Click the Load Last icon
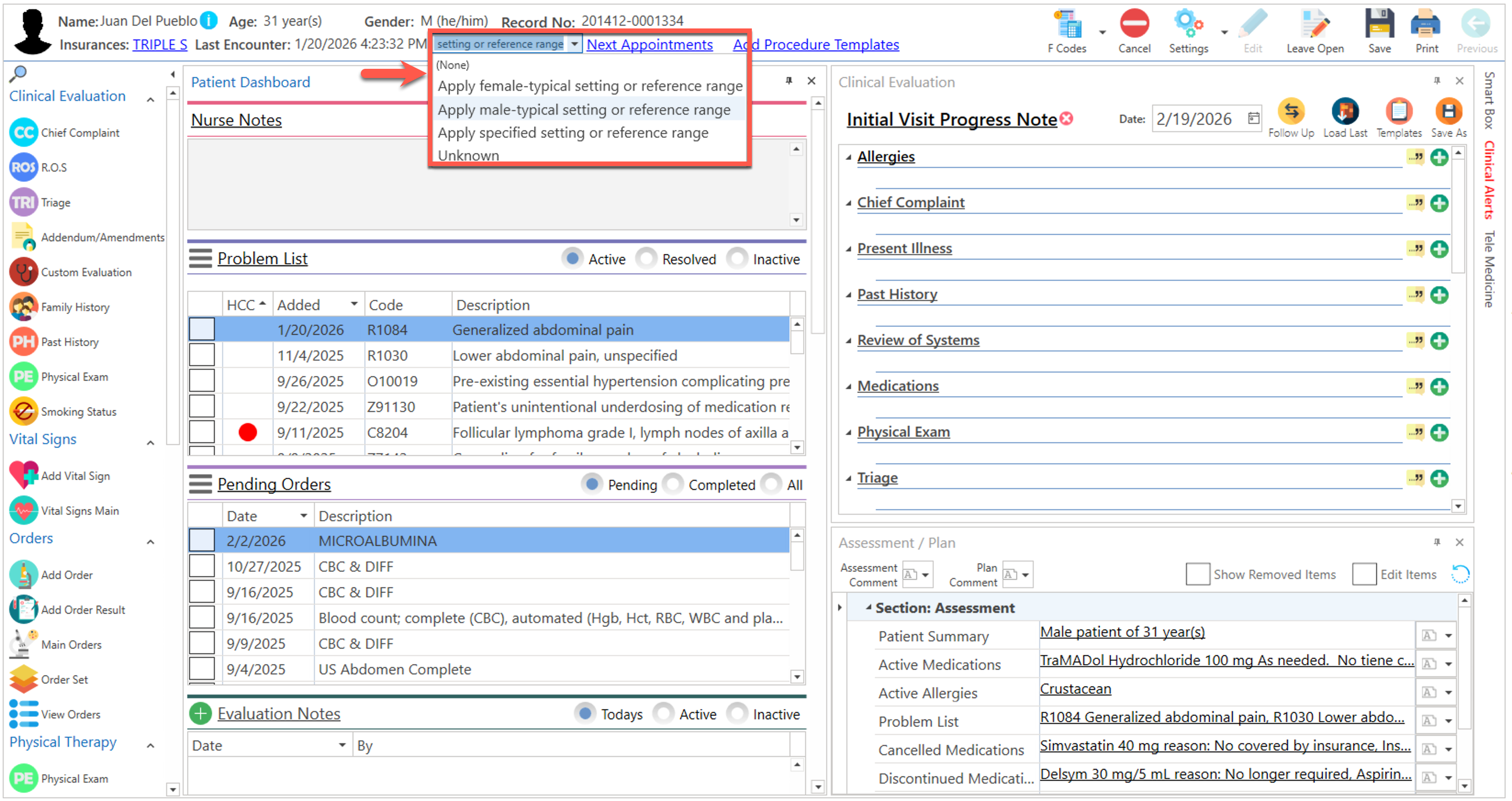Viewport: 1512px width, 801px height. 1345,112
